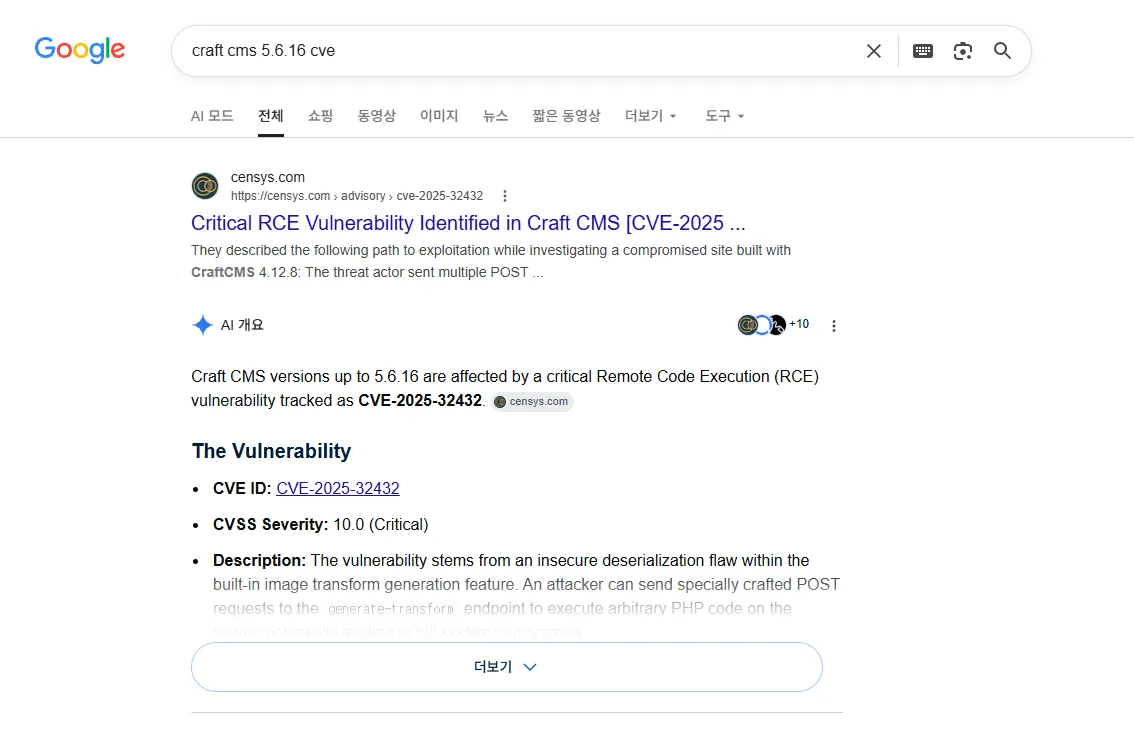Submit search with the magnifier icon

click(1002, 51)
